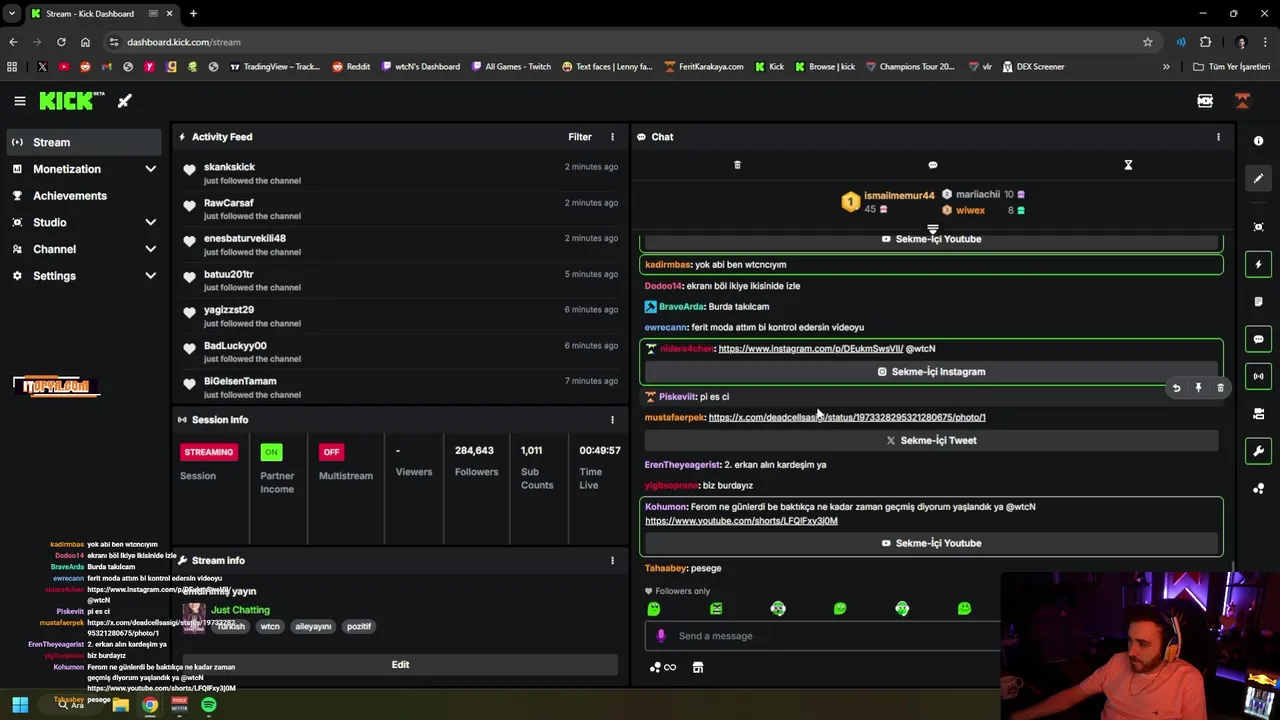Open the DEX Screener bookmark
Viewport: 1280px width, 720px height.
pos(1032,67)
